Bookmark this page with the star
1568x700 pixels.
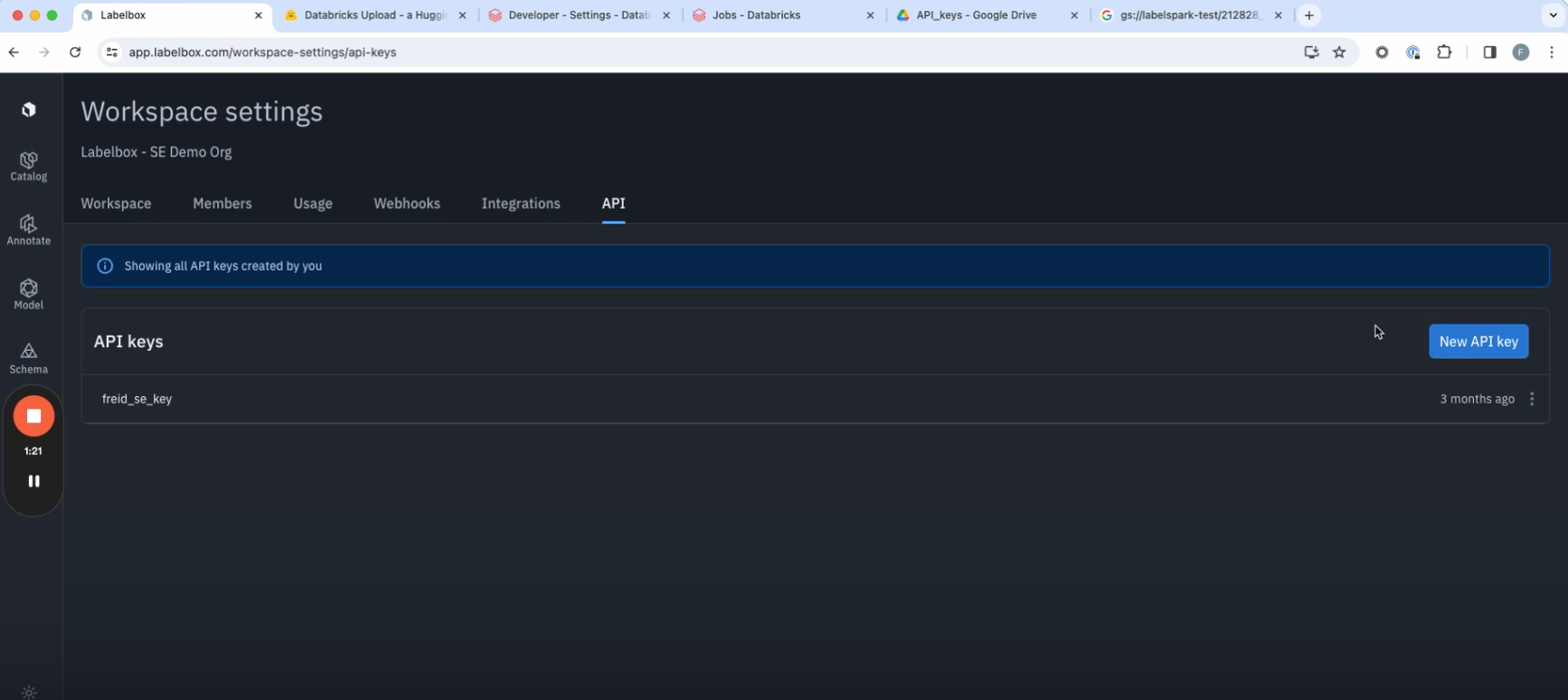(x=1339, y=52)
